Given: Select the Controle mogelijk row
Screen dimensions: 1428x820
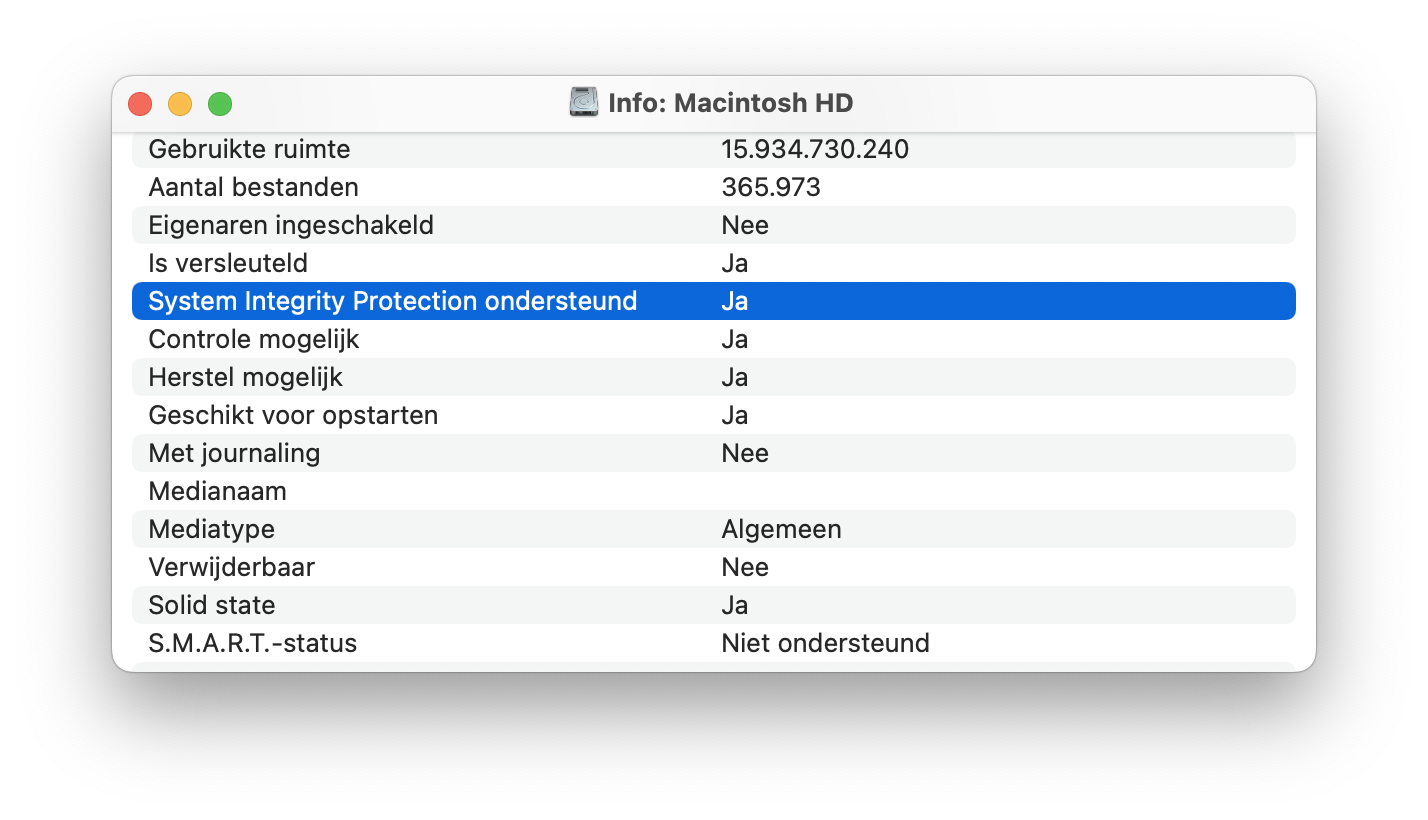Looking at the screenshot, I should pyautogui.click(x=714, y=339).
